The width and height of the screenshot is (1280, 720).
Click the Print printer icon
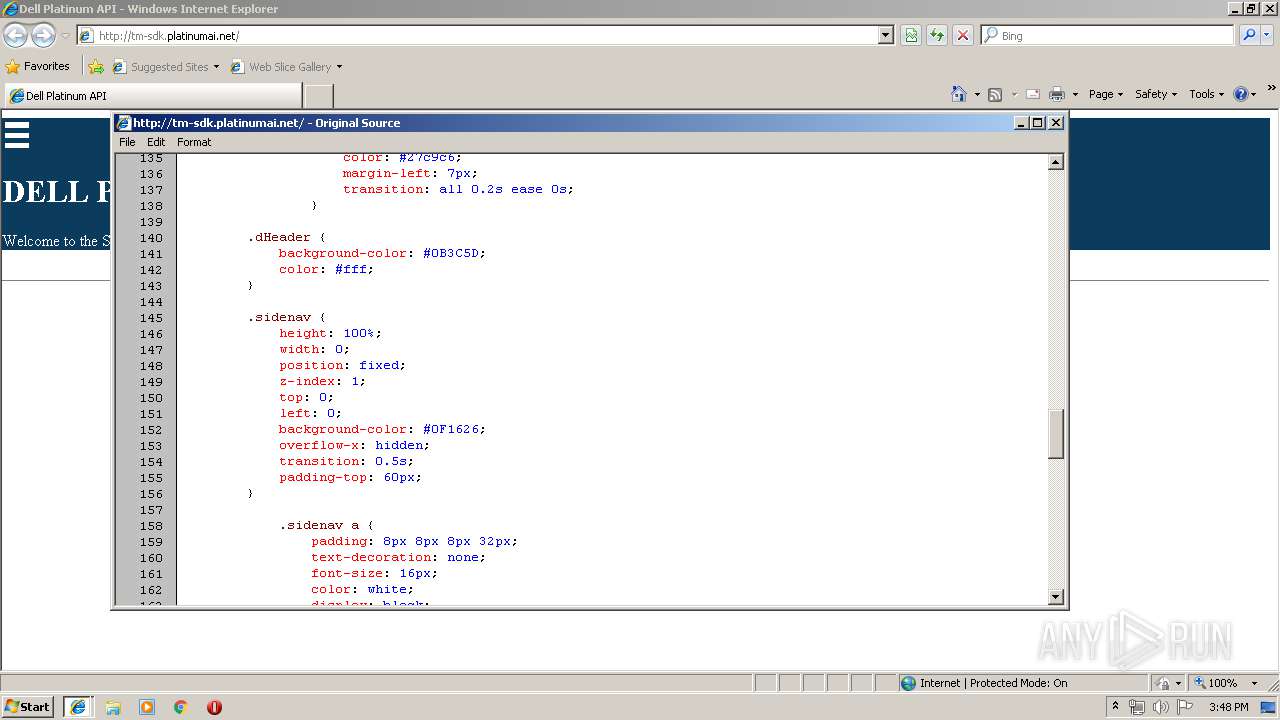pos(1057,94)
